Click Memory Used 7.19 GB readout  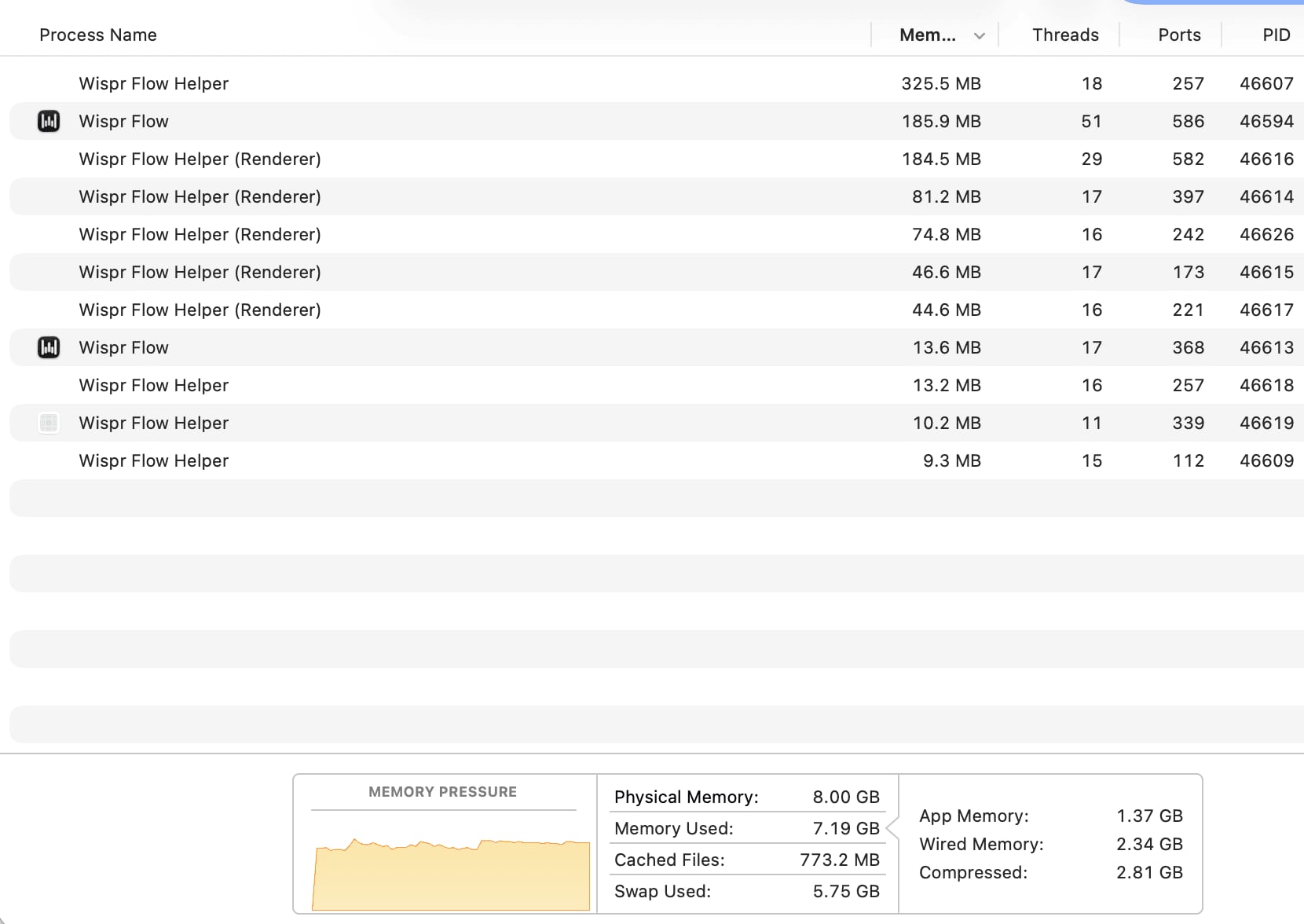[x=747, y=828]
